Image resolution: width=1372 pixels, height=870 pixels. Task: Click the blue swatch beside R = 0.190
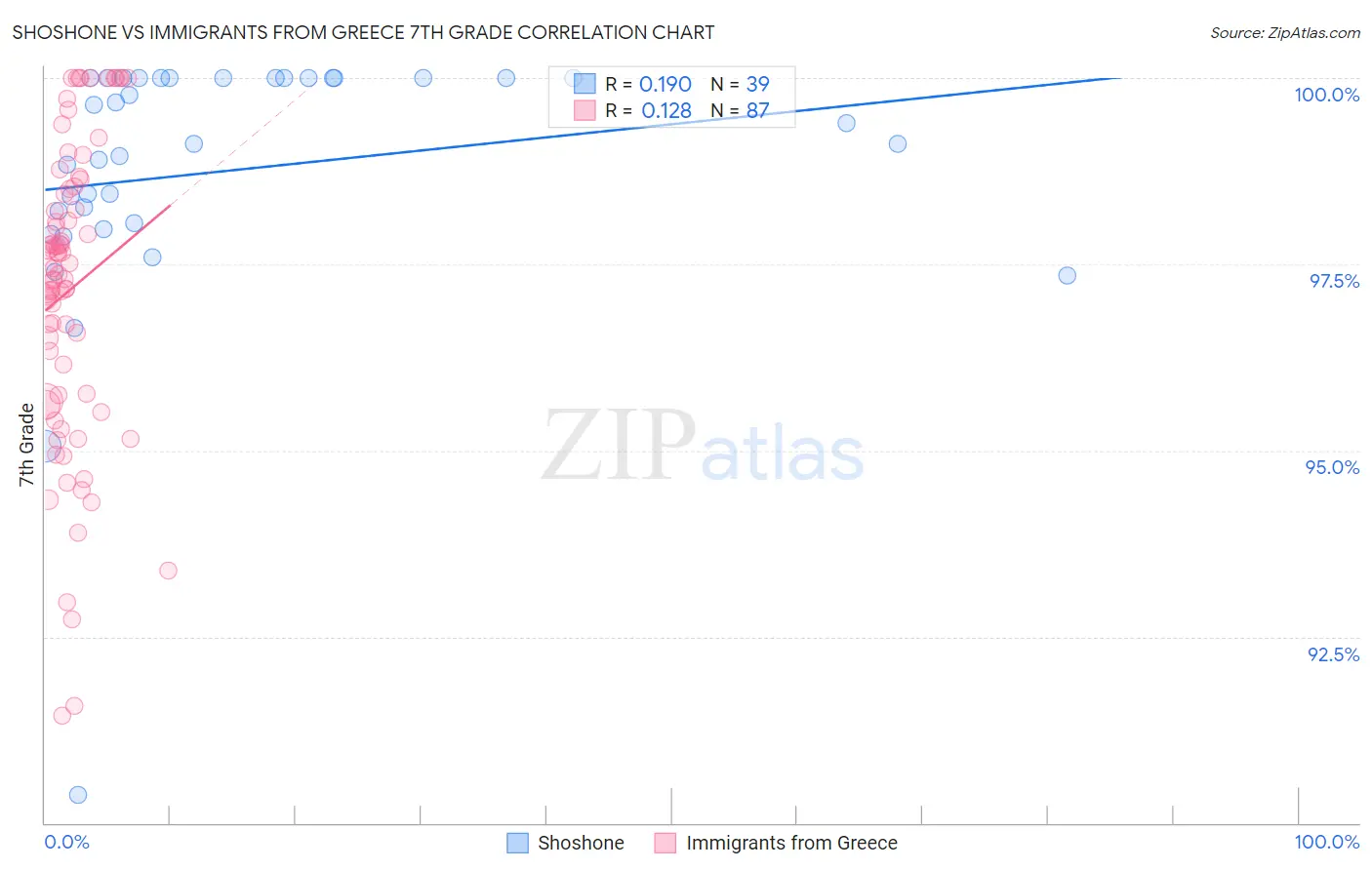point(585,84)
